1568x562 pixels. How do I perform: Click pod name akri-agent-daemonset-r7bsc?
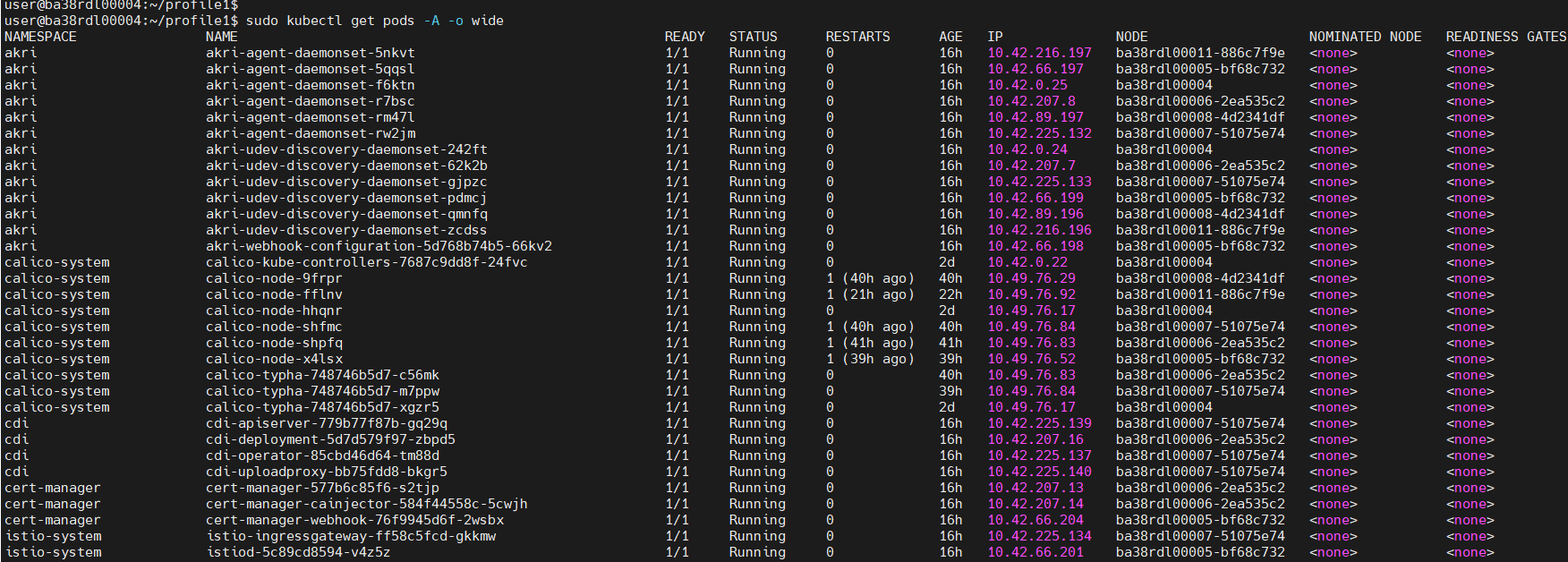311,101
